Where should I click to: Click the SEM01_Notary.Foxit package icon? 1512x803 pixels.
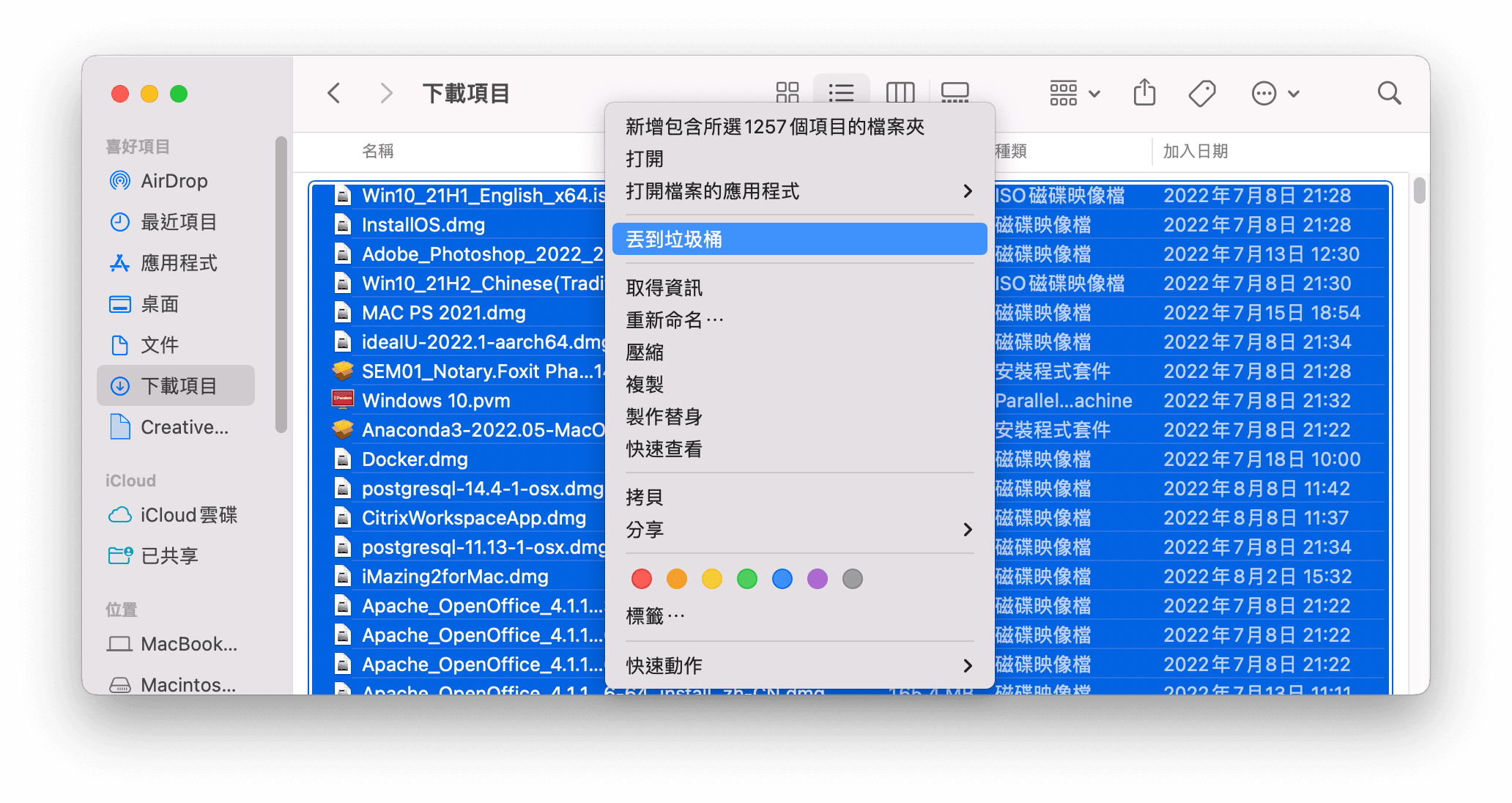(x=342, y=371)
